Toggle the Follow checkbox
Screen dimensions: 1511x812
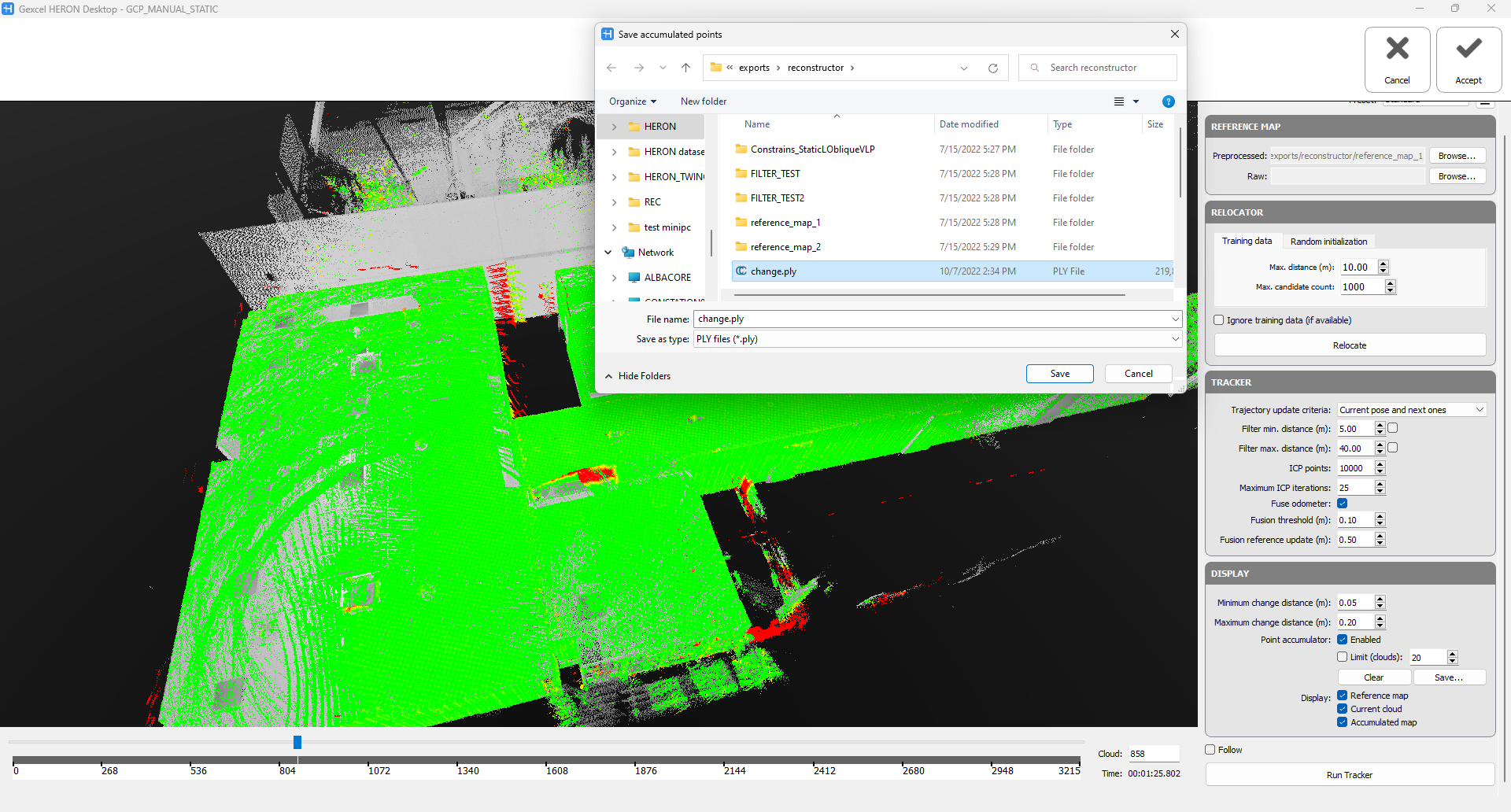coord(1210,750)
